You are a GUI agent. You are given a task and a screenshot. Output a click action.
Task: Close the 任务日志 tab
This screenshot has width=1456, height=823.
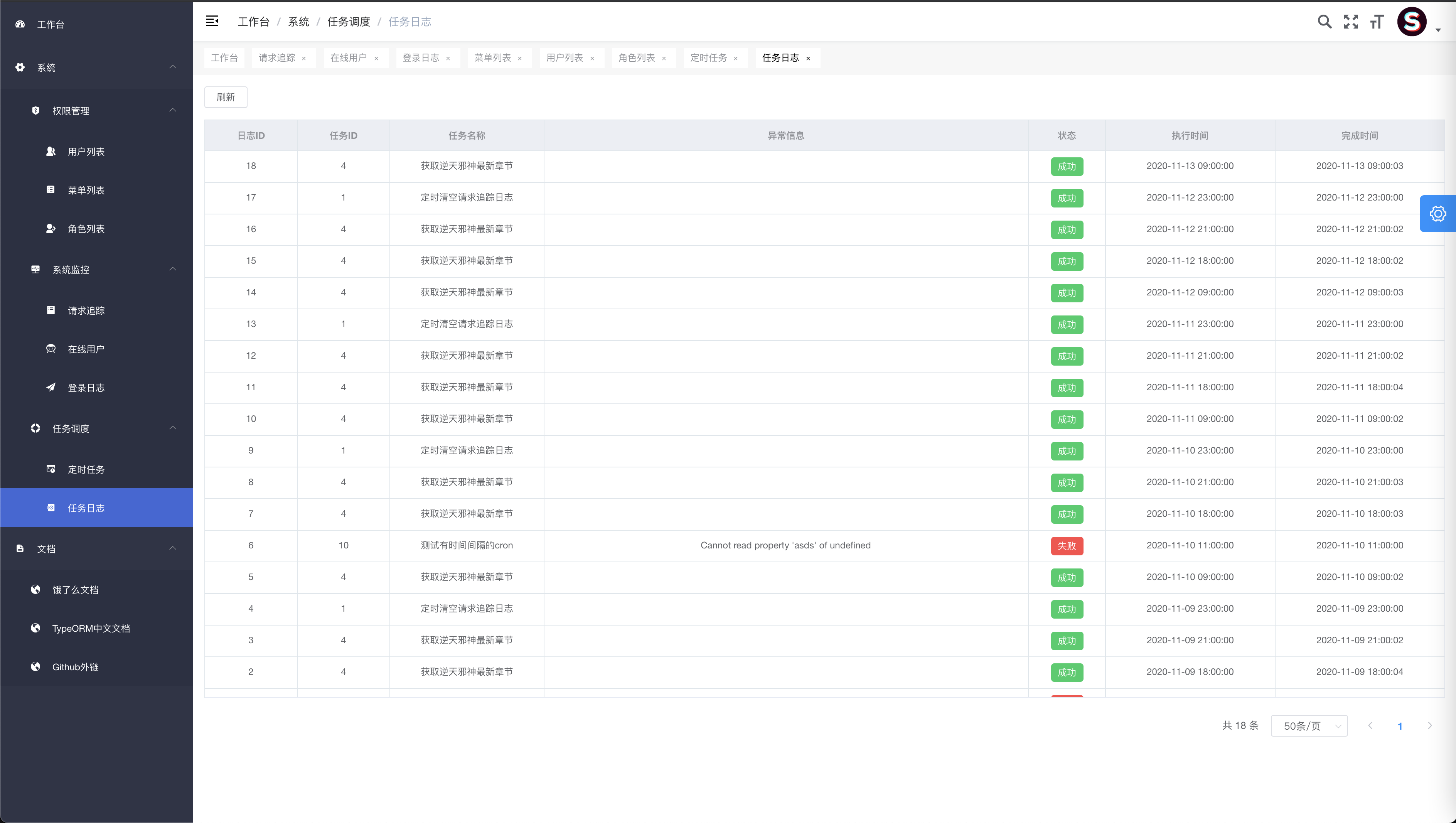[808, 58]
